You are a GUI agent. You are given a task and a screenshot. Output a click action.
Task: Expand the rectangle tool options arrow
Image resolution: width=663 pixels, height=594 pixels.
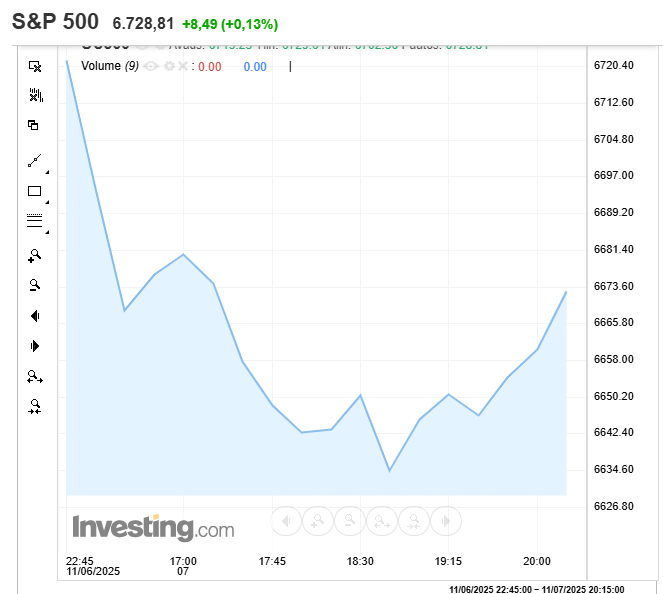pyautogui.click(x=47, y=202)
